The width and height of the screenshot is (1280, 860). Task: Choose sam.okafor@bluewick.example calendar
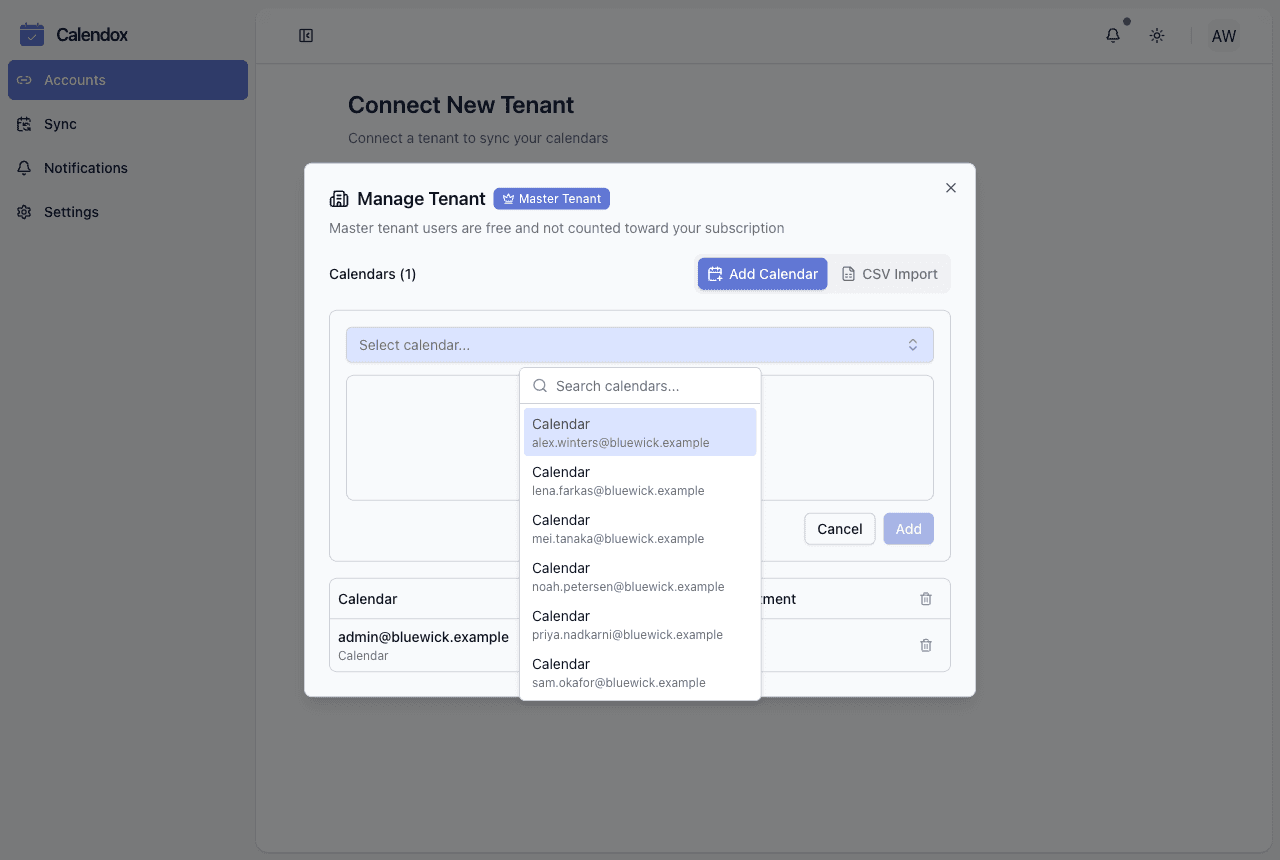[x=640, y=672]
